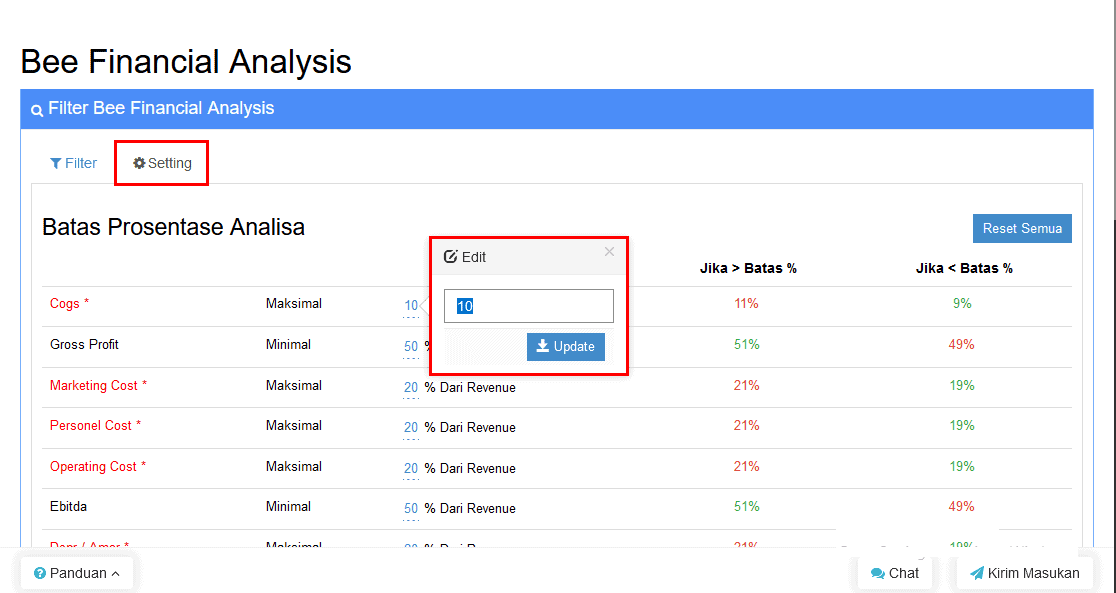Edit the Gross Profit limit value 50
This screenshot has width=1116, height=593.
[x=411, y=347]
